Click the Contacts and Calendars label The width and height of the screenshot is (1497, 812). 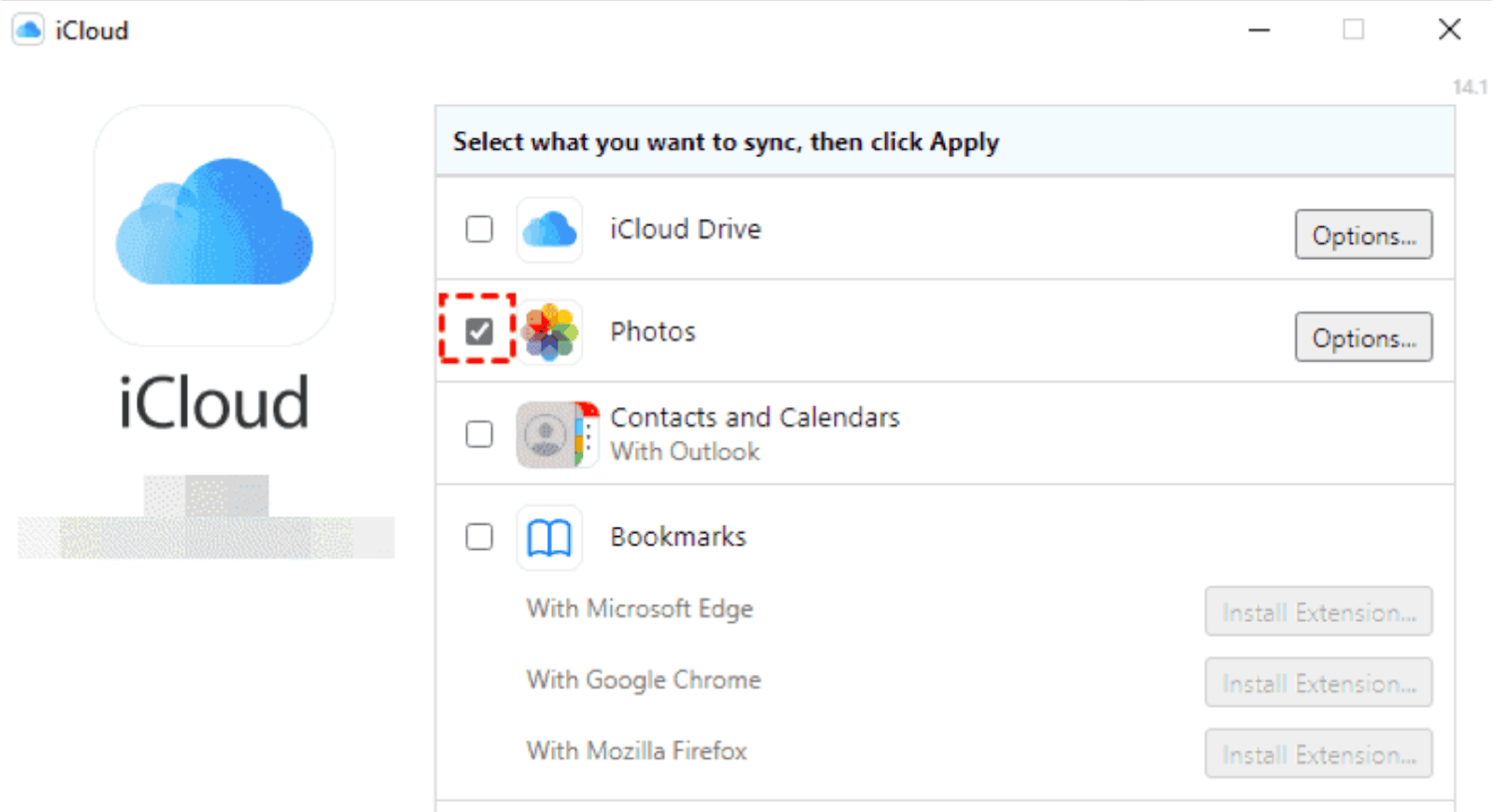(755, 417)
